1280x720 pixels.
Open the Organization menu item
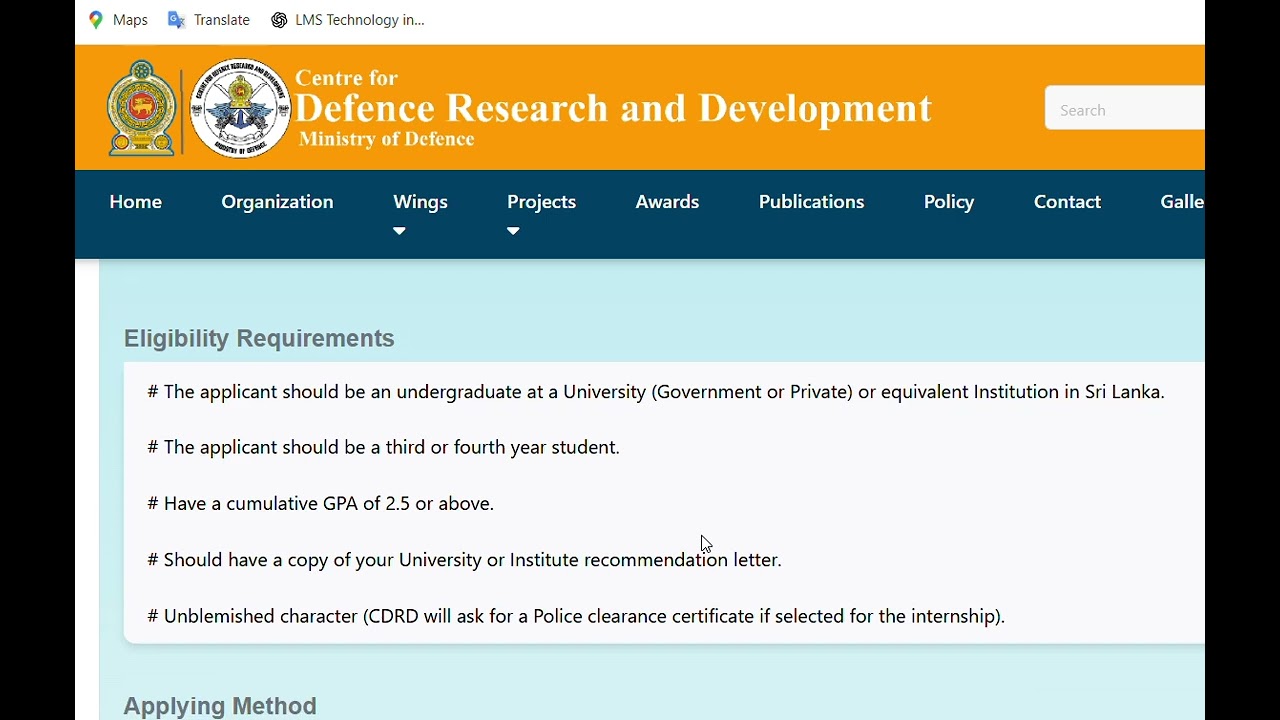[277, 202]
